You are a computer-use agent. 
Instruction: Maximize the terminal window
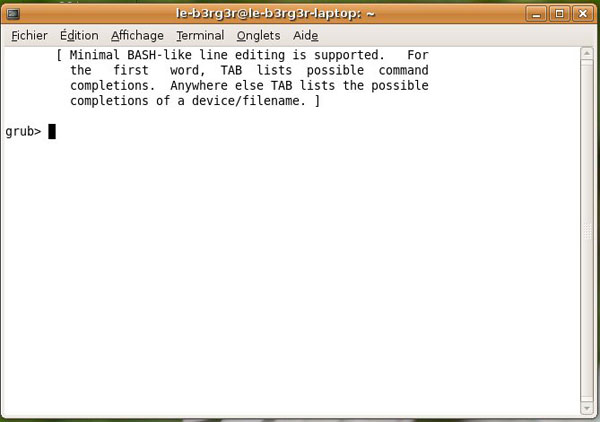[559, 14]
